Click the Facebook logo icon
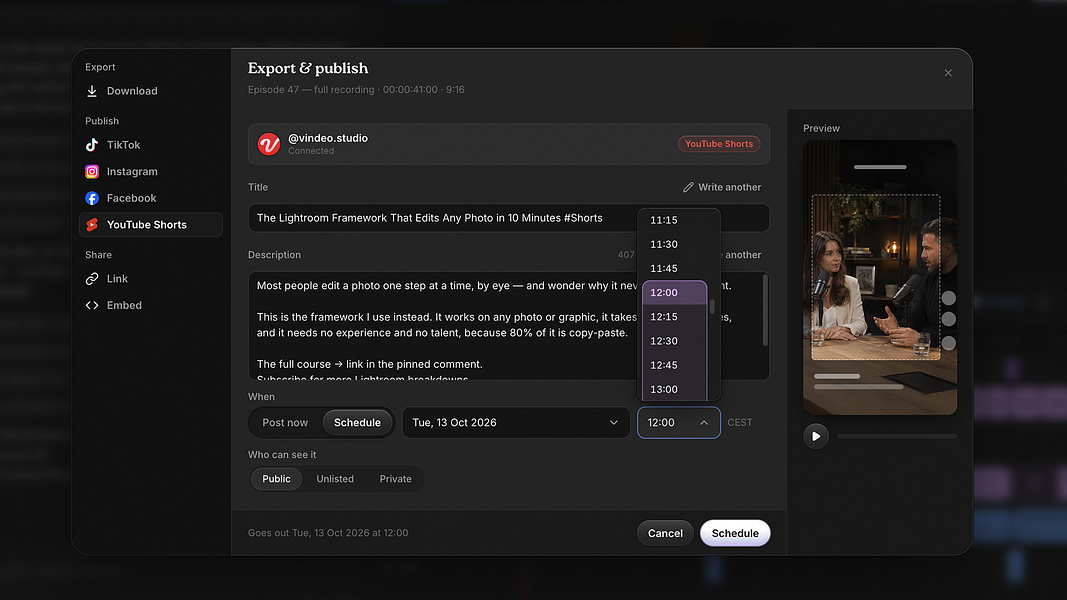The height and width of the screenshot is (600, 1067). tap(92, 198)
